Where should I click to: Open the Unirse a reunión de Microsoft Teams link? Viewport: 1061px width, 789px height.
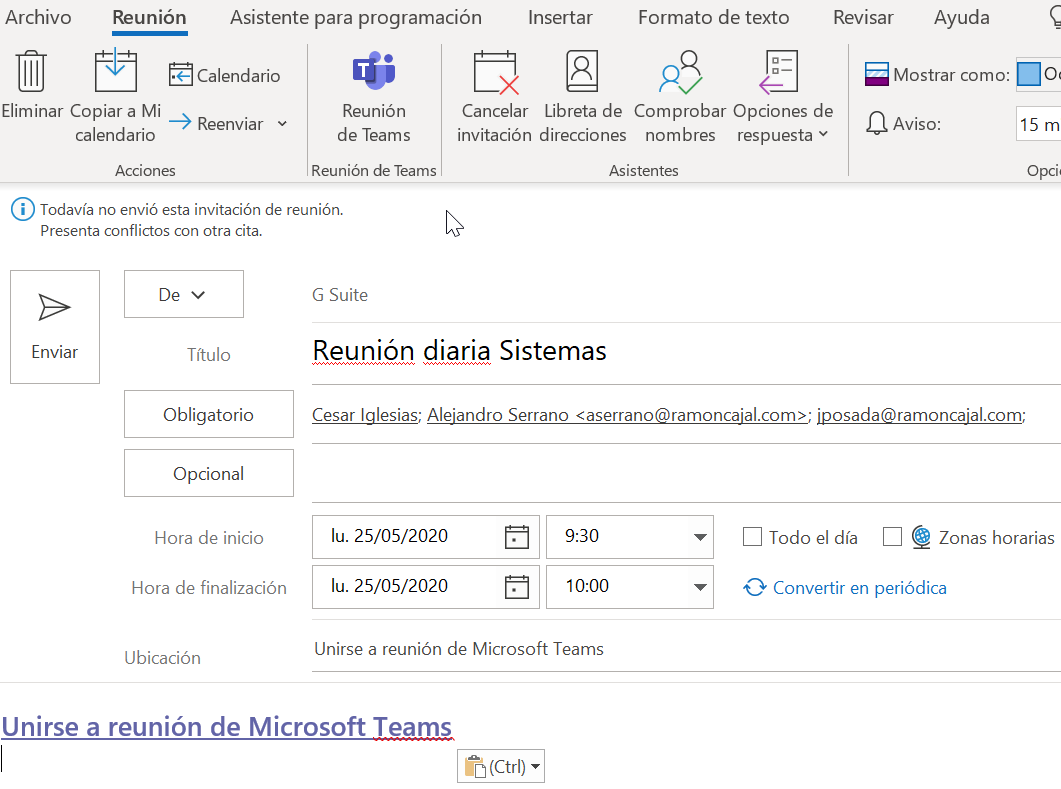[227, 727]
